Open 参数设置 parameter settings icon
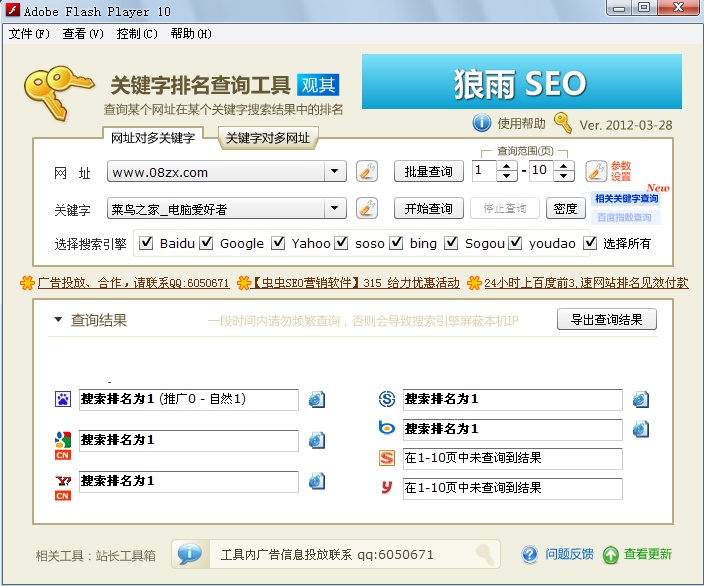 point(596,171)
